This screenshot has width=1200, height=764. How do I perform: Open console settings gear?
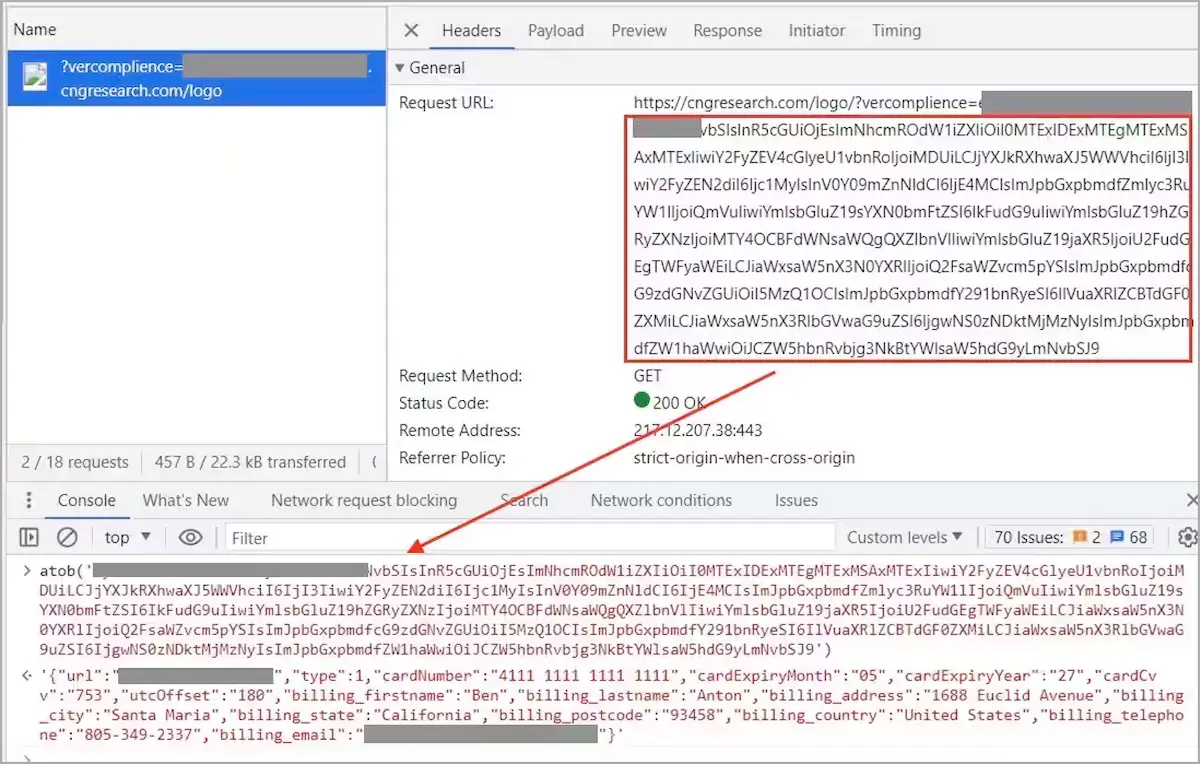pyautogui.click(x=1187, y=538)
